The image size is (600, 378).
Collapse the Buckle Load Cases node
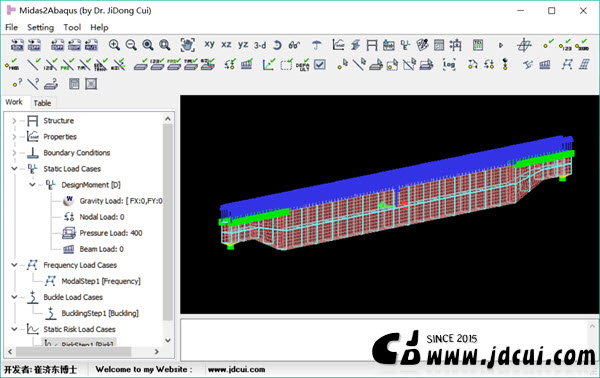coord(14,297)
